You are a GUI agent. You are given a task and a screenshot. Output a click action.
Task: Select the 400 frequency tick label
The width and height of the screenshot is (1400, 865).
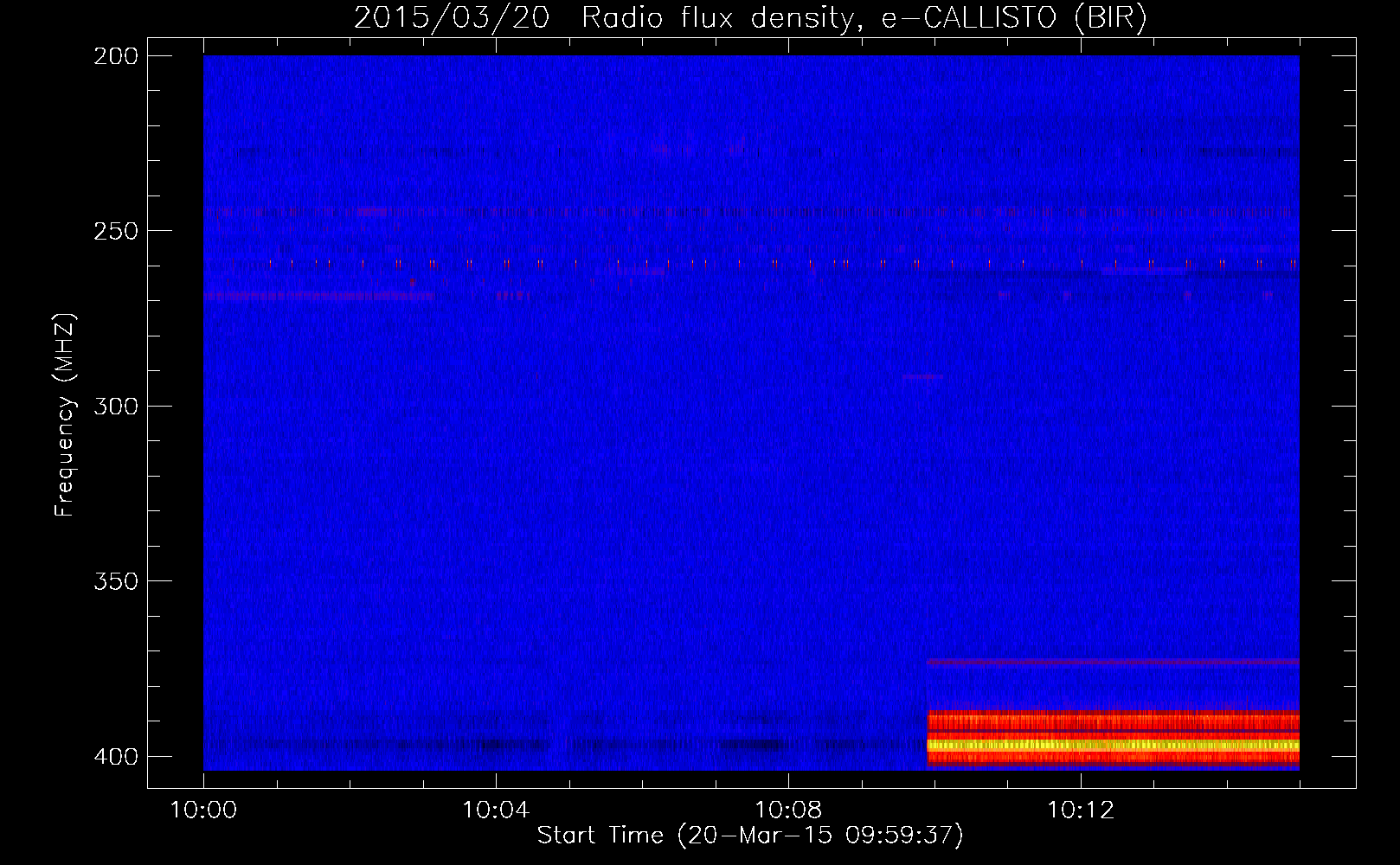[x=116, y=757]
